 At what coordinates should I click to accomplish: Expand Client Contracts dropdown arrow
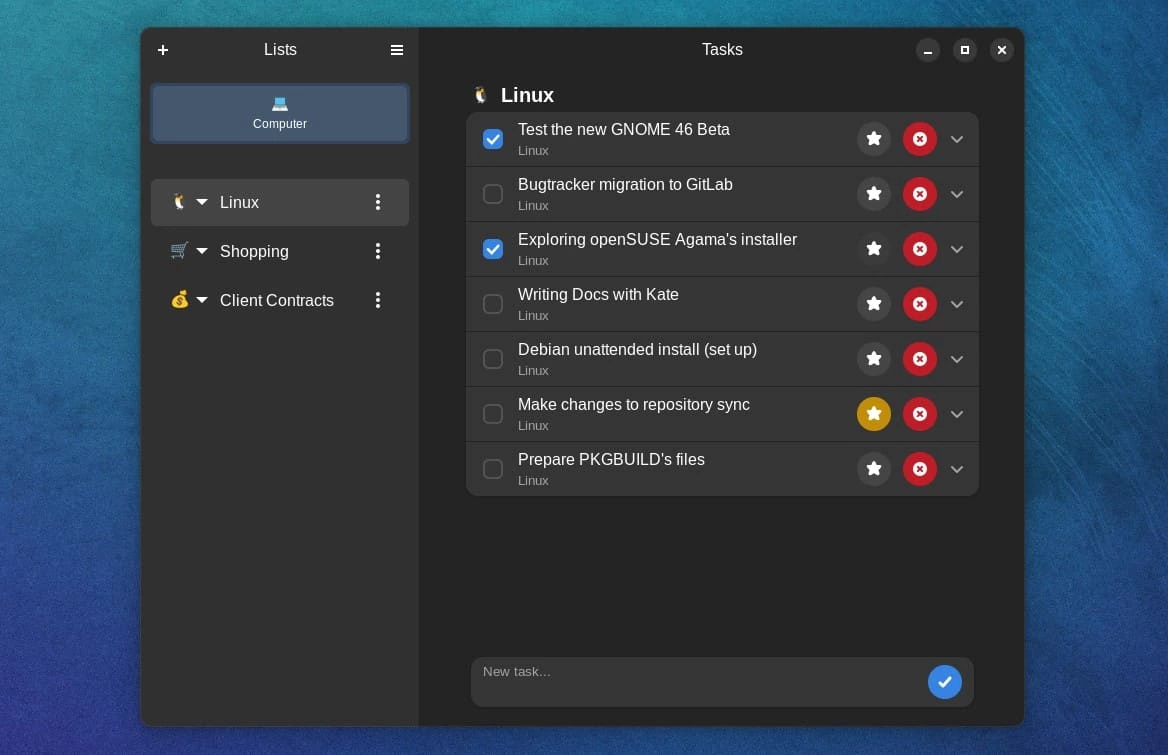point(202,300)
